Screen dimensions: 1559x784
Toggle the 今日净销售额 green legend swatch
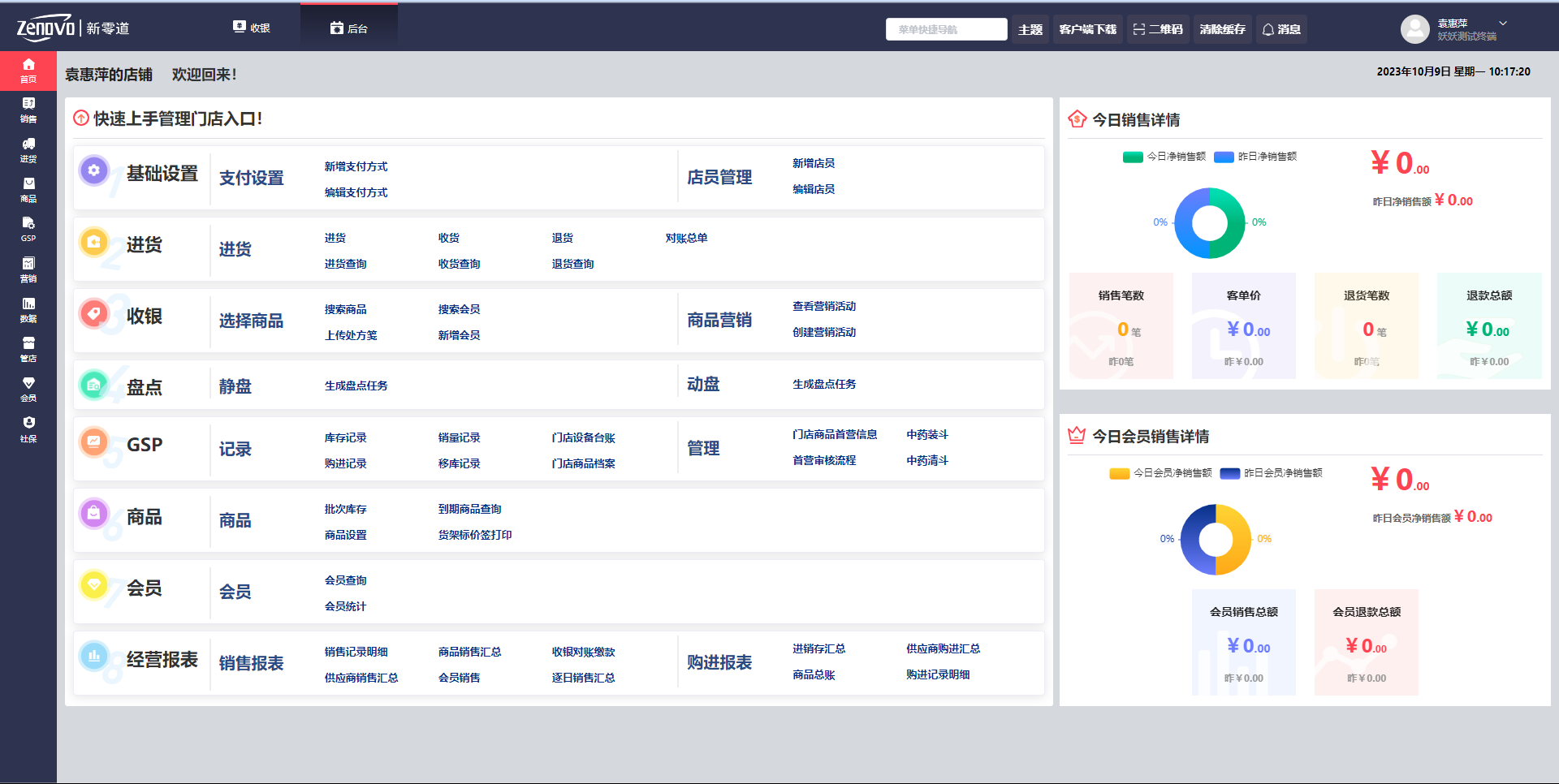[x=1133, y=157]
